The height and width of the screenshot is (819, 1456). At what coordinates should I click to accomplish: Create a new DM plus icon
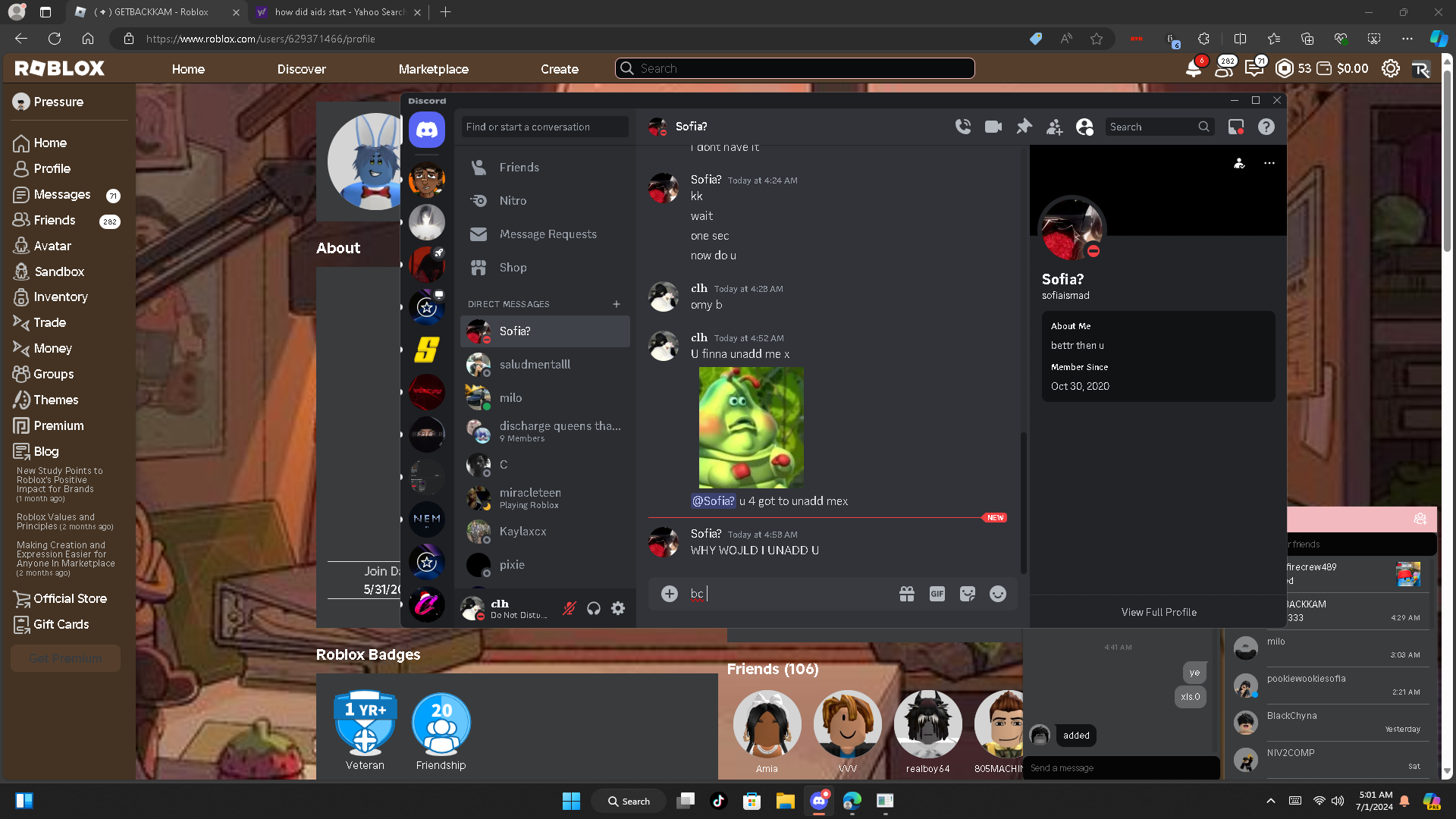pos(617,304)
